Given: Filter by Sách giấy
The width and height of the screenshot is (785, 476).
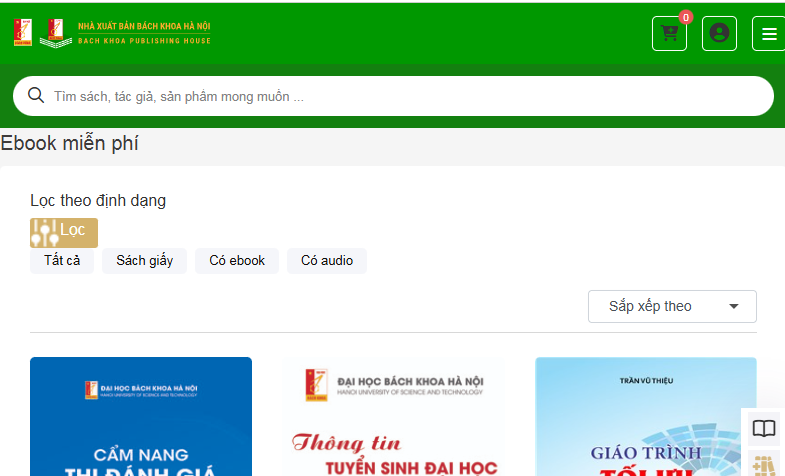Looking at the screenshot, I should tap(145, 261).
